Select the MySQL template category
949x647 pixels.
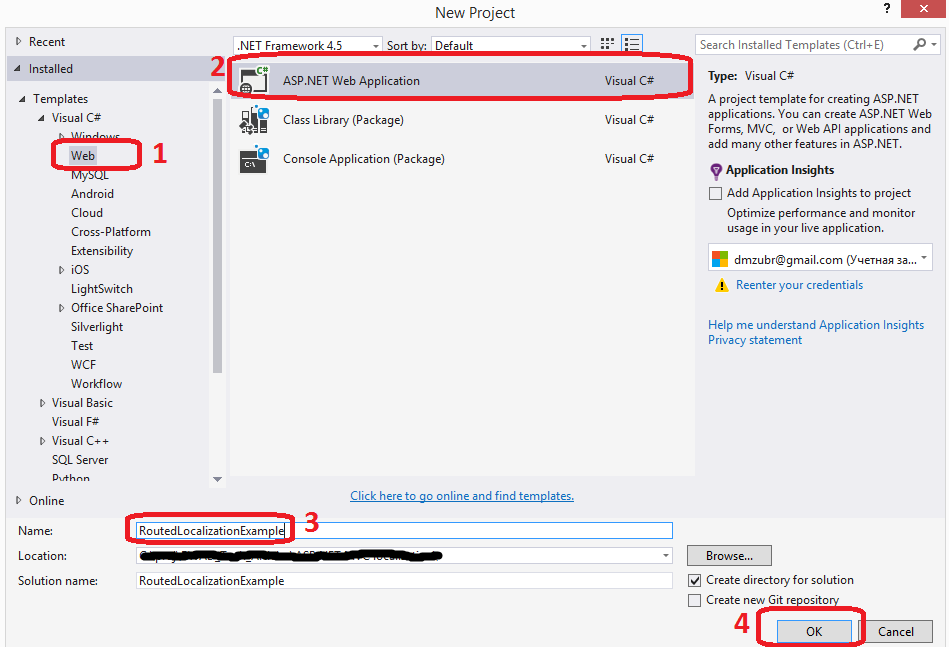pos(90,175)
